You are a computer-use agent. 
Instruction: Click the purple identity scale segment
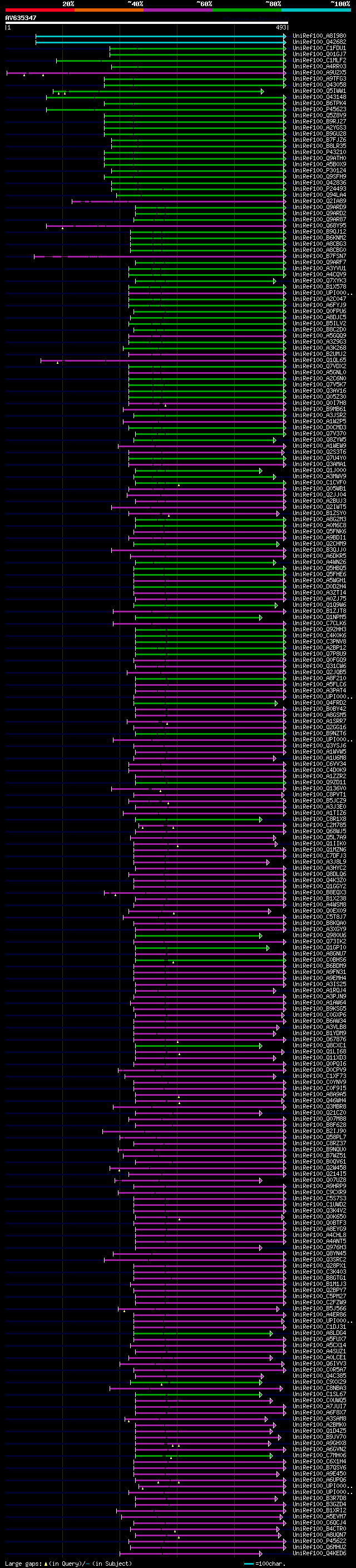pyautogui.click(x=179, y=10)
